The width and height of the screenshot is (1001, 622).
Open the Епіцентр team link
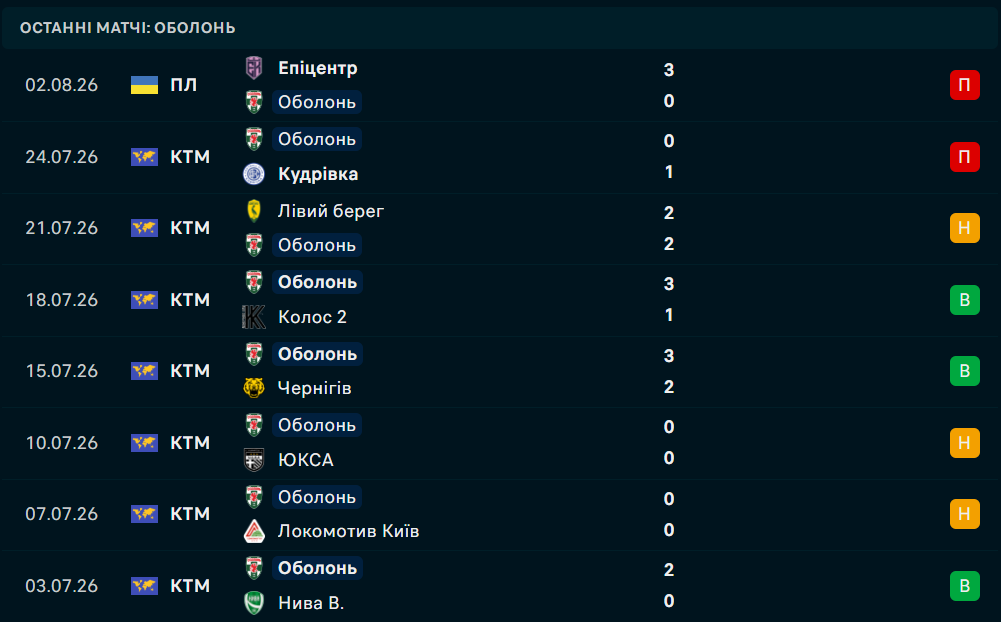(x=317, y=68)
